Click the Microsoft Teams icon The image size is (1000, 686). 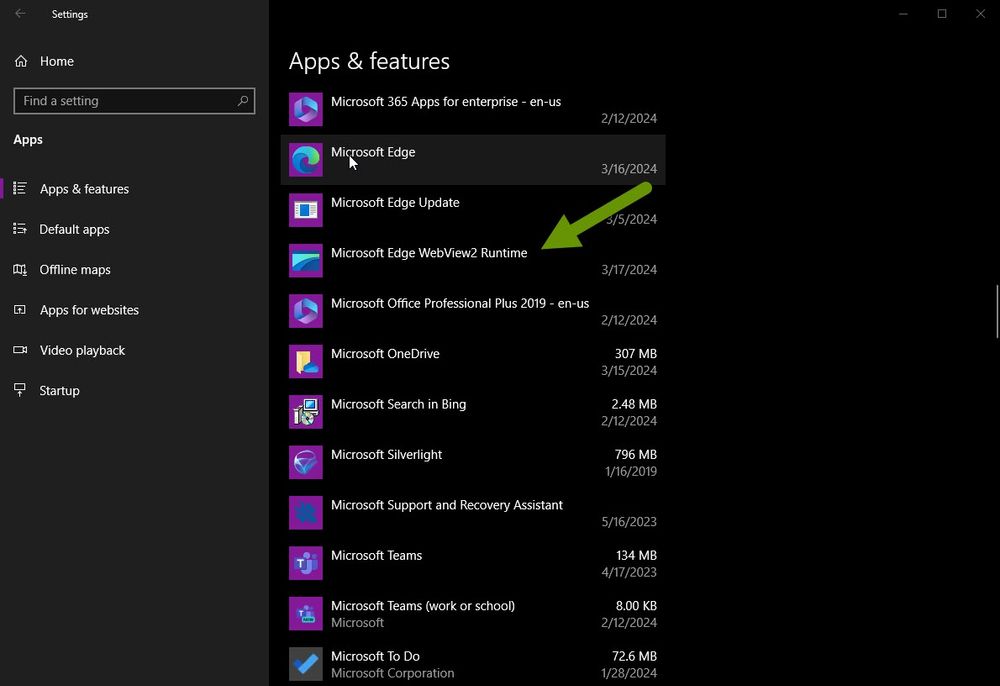[305, 563]
